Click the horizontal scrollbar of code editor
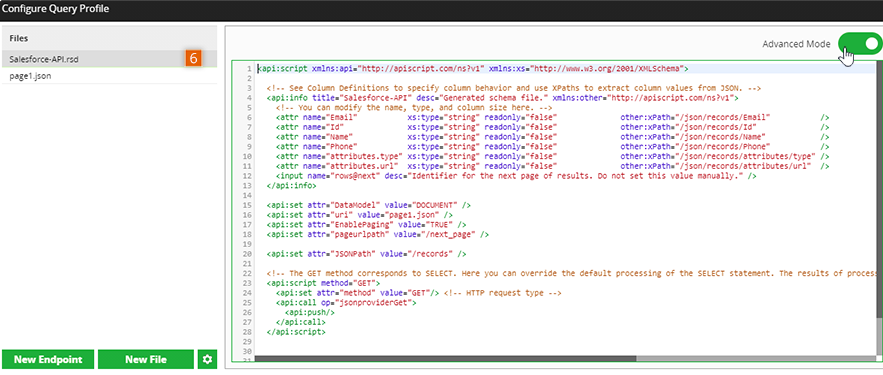Image resolution: width=883 pixels, height=375 pixels. point(445,358)
